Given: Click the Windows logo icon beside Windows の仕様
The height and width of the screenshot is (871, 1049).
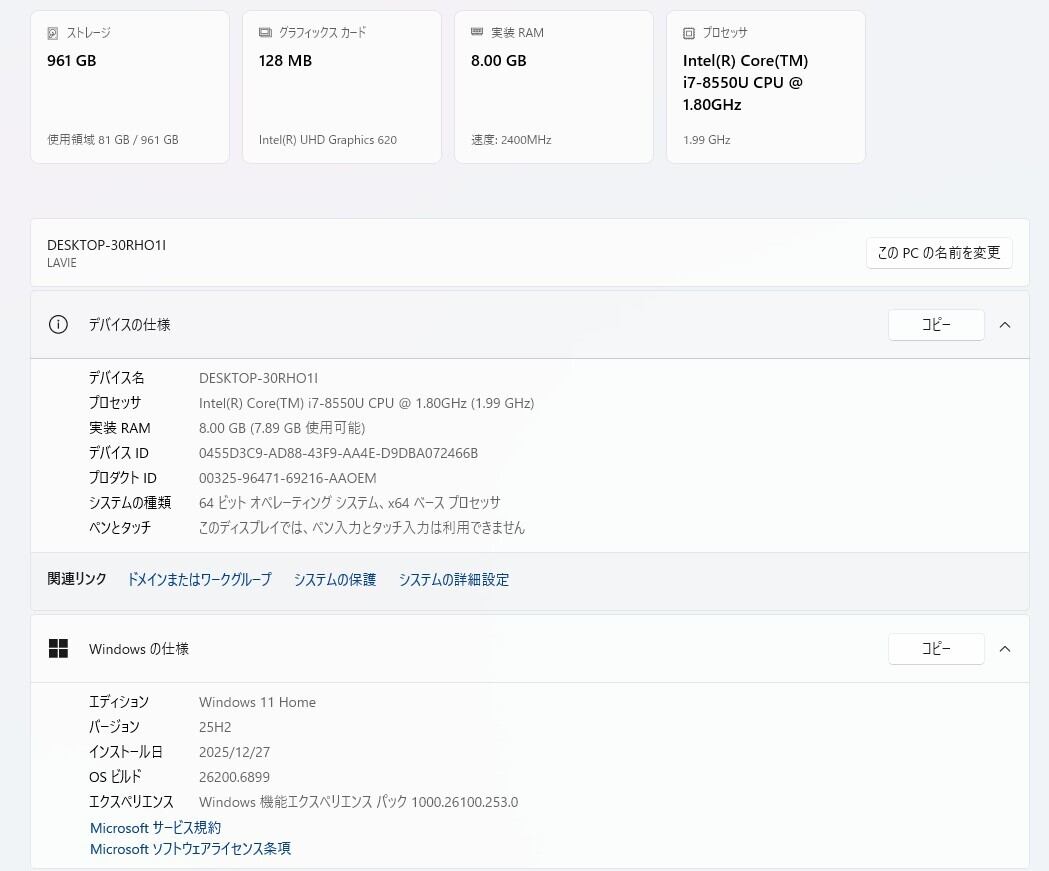Looking at the screenshot, I should [x=58, y=649].
